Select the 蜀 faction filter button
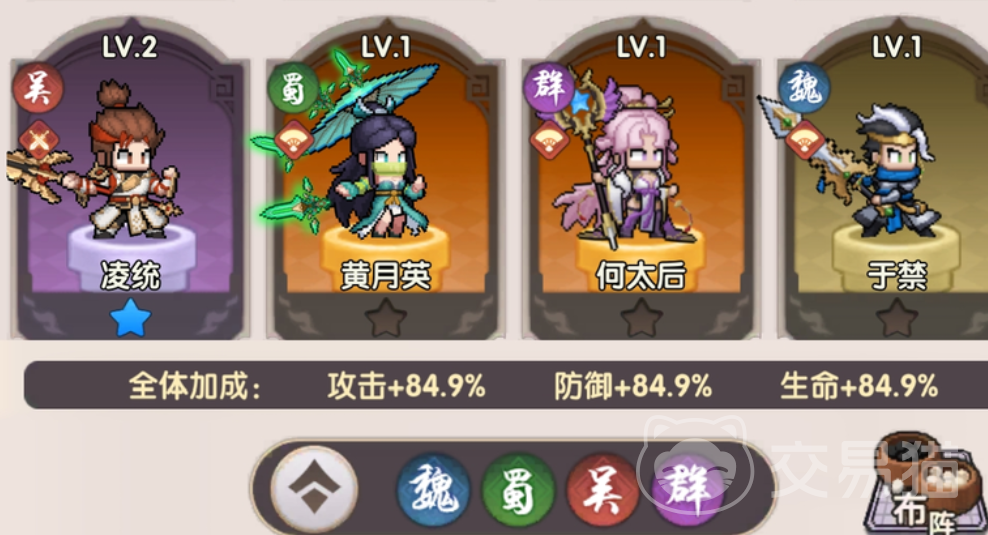Screen dimensions: 988x535 pyautogui.click(x=518, y=490)
